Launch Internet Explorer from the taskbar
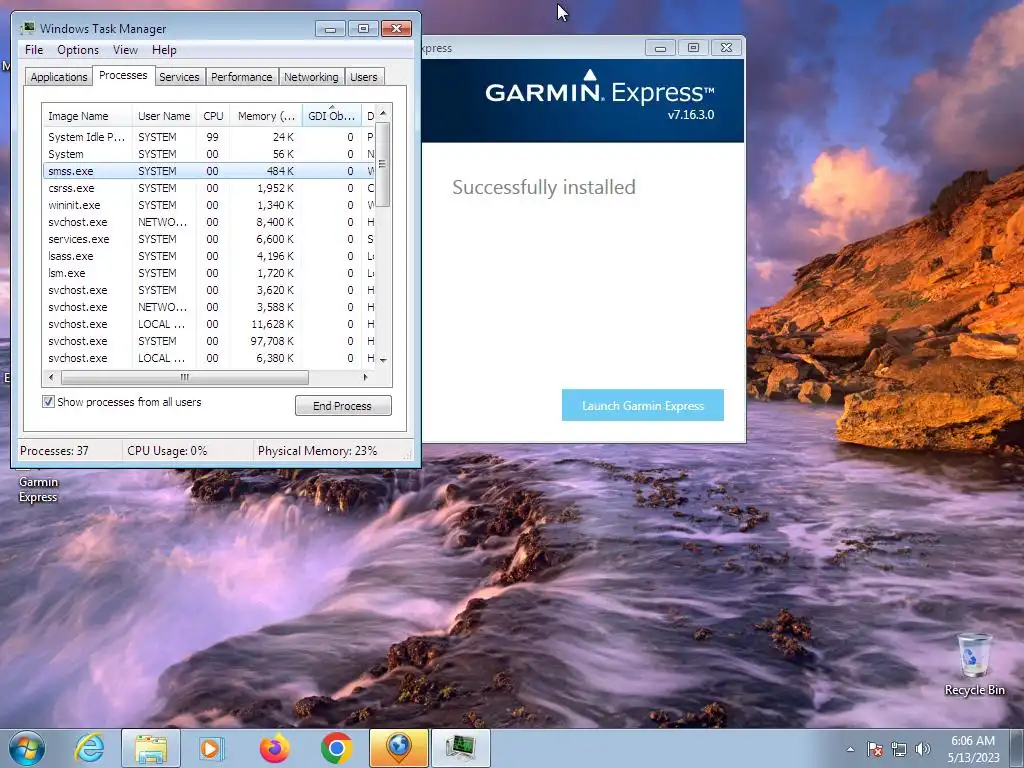Viewport: 1024px width, 768px height. 89,748
